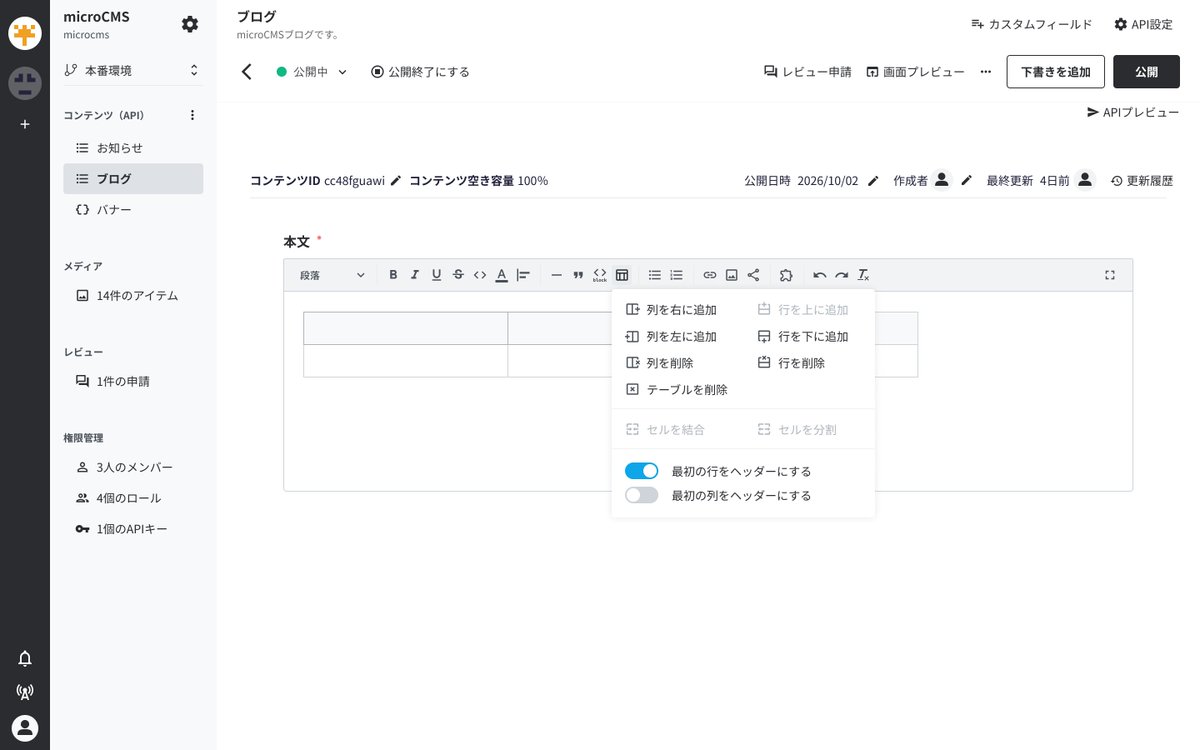This screenshot has width=1200, height=750.
Task: Insert a horizontal rule
Action: point(557,275)
